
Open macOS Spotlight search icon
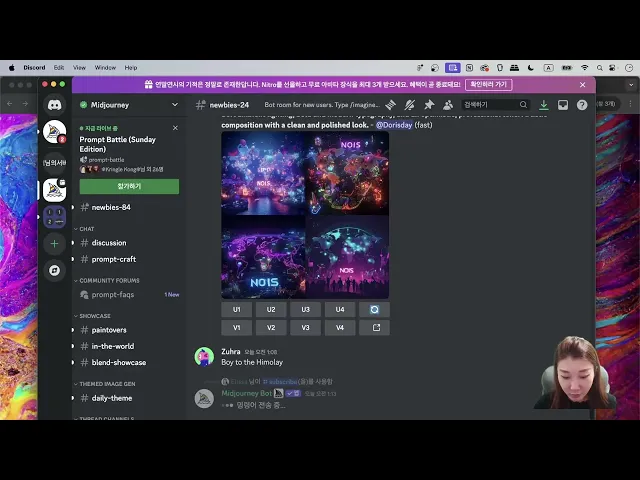point(599,68)
